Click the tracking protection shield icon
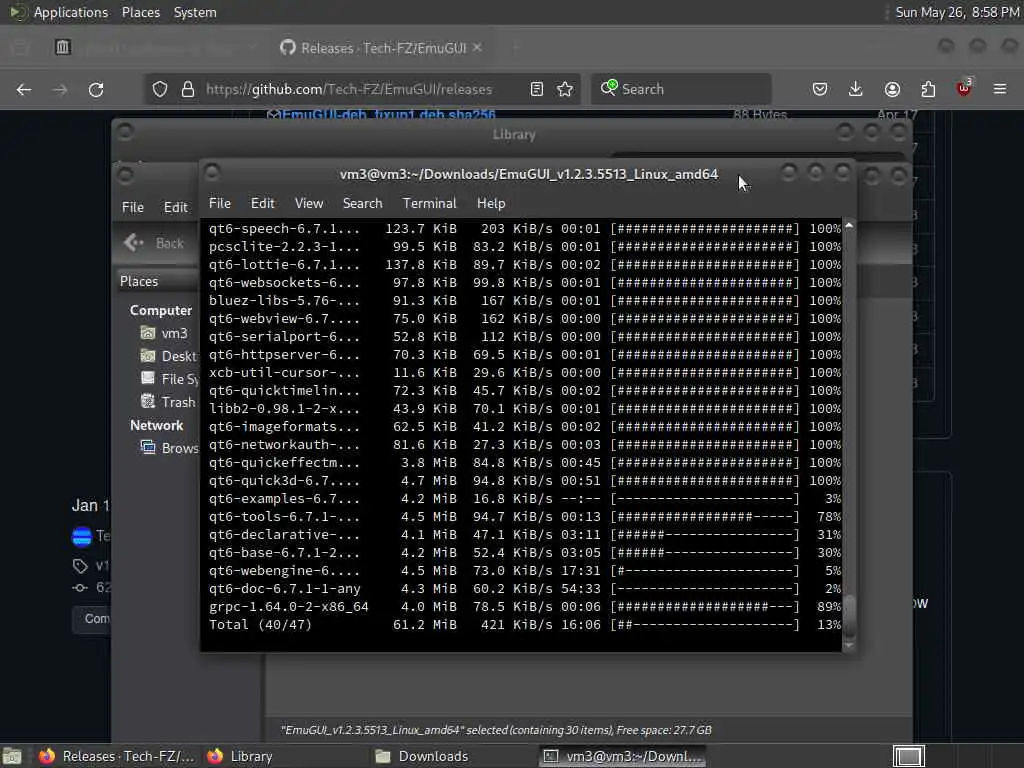 (x=160, y=89)
